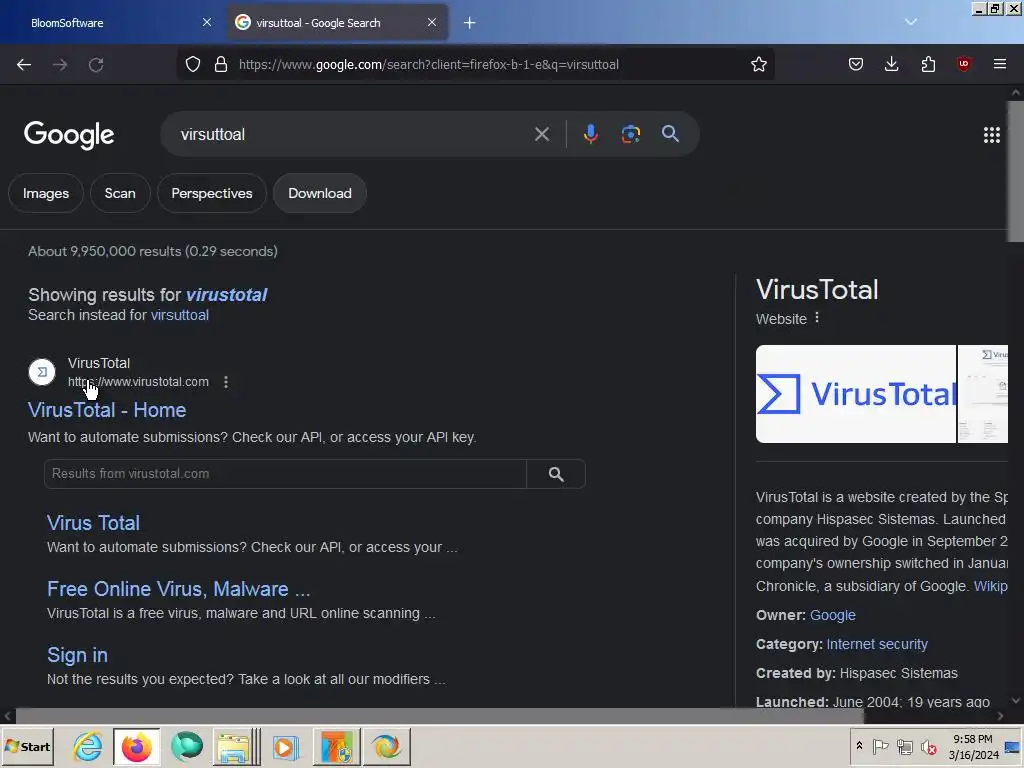Save page to Pocket icon
This screenshot has height=768, width=1024.
click(856, 64)
